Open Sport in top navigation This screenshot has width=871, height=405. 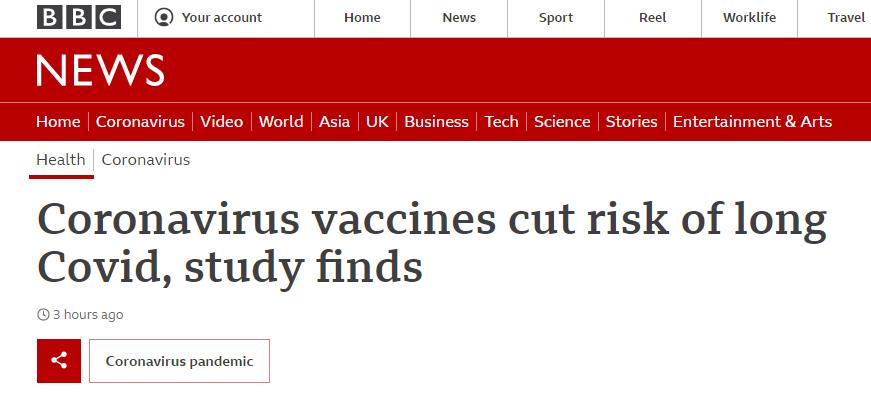(555, 18)
